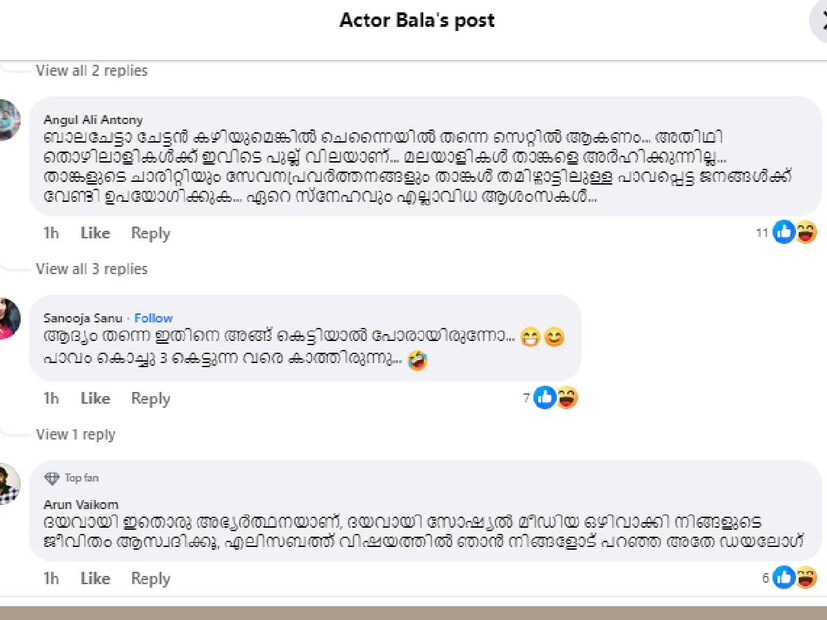Viewport: 827px width, 620px height.
Task: Expand View all 2 replies
Action: (x=91, y=71)
